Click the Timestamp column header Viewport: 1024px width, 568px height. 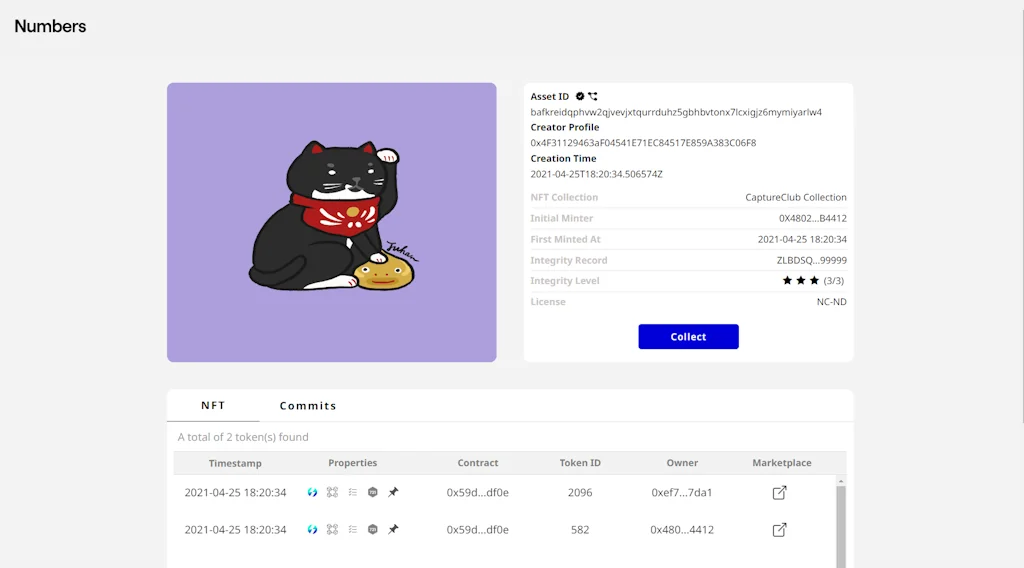pyautogui.click(x=235, y=463)
